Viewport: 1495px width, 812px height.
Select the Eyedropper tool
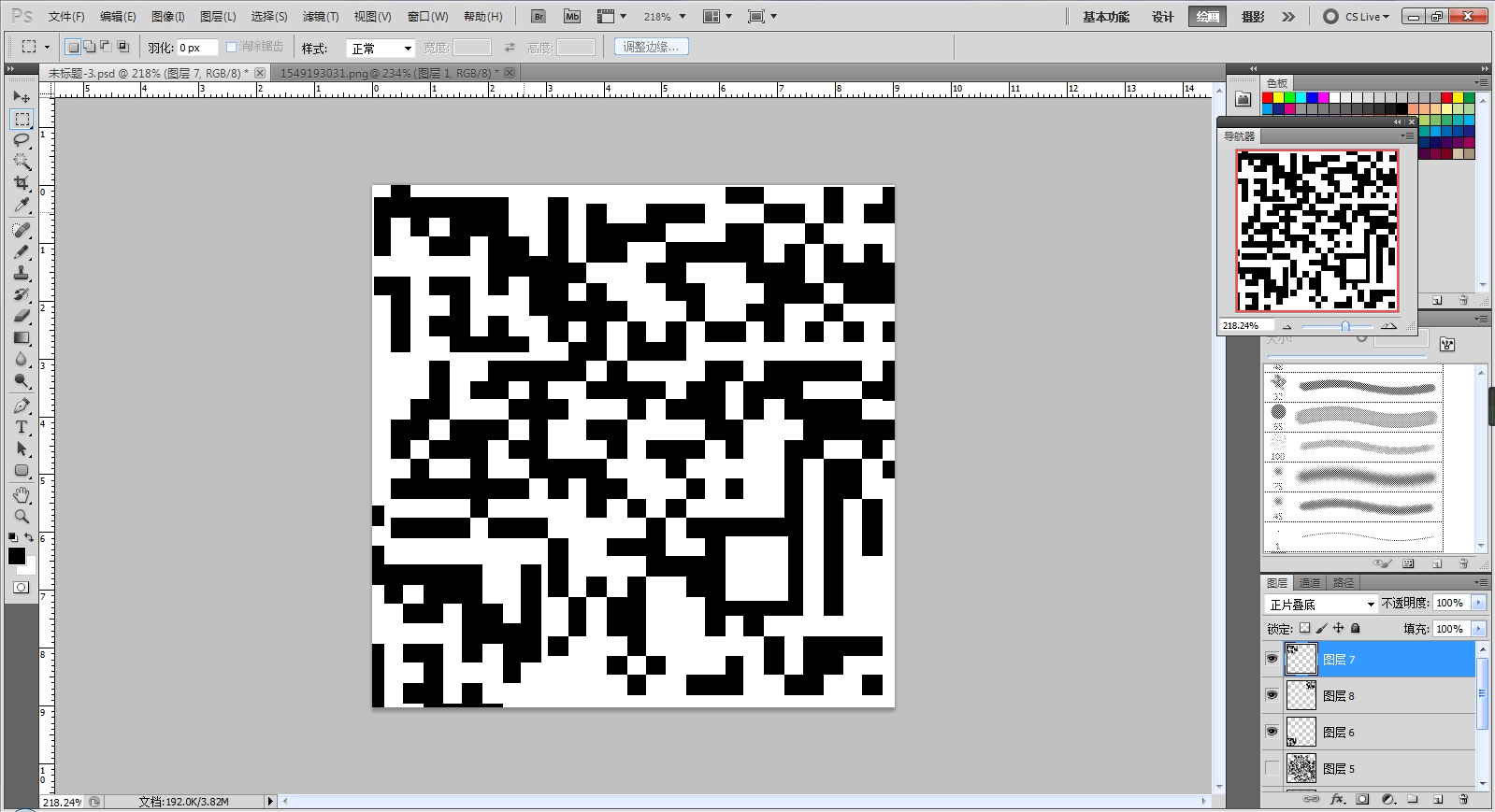22,205
